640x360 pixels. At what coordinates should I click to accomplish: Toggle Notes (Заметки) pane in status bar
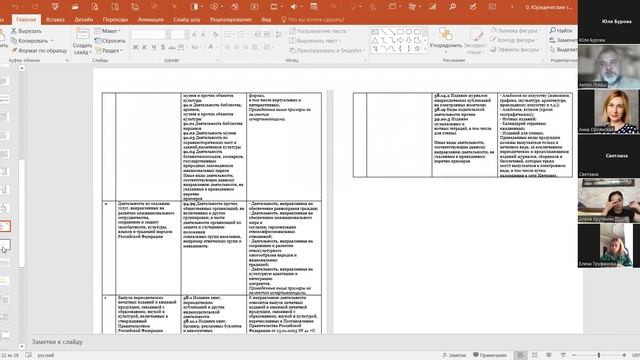point(454,355)
